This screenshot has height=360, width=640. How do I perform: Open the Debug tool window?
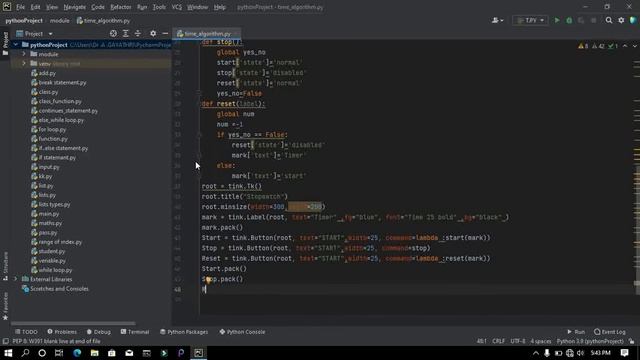click(99, 332)
